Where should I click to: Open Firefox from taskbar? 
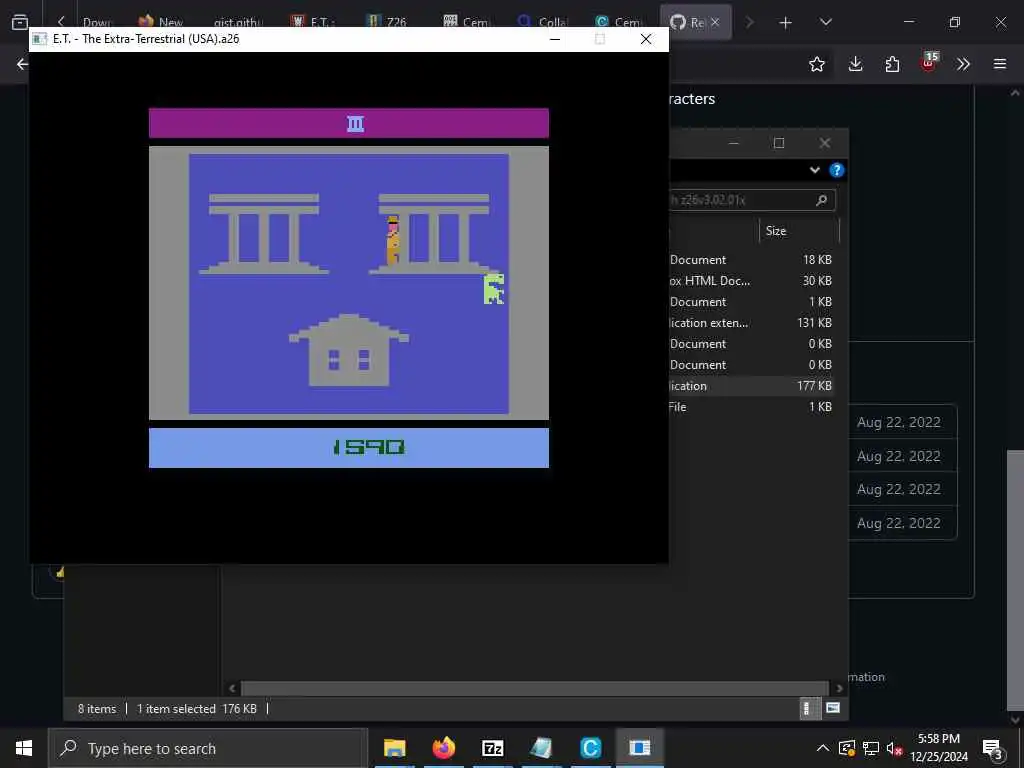click(443, 748)
